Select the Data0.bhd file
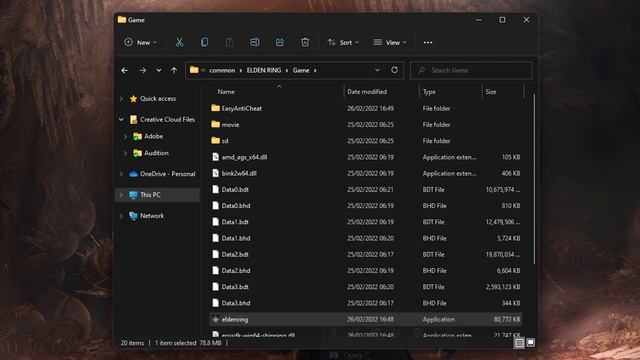 point(236,206)
